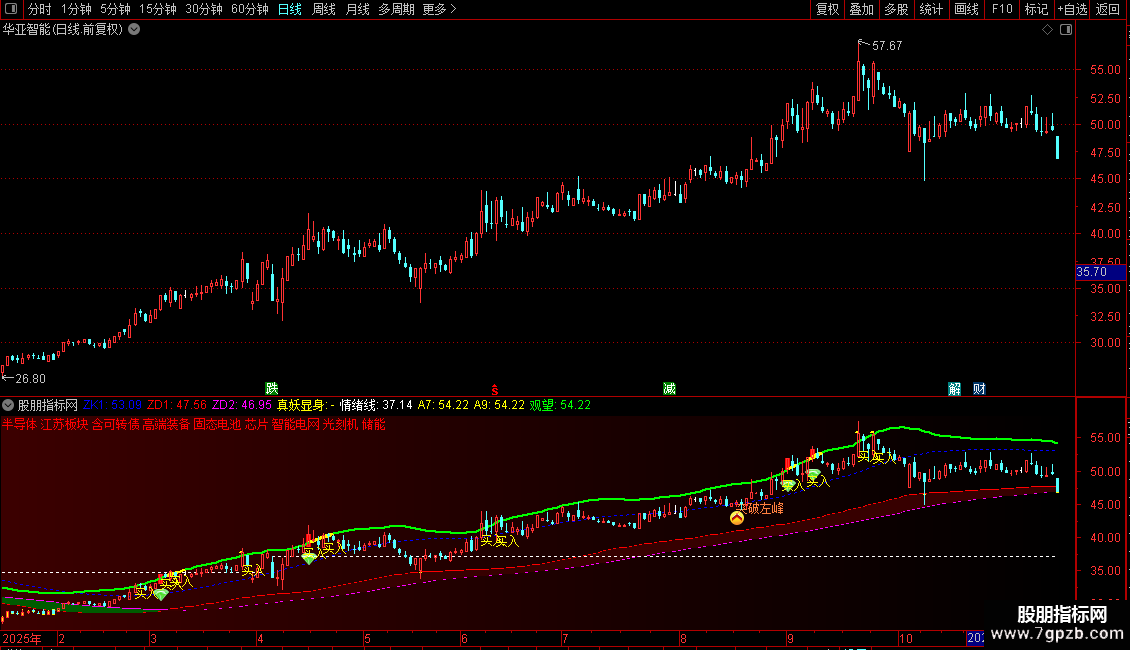Open the 多周期 multi-period view
The height and width of the screenshot is (650, 1130).
(396, 9)
